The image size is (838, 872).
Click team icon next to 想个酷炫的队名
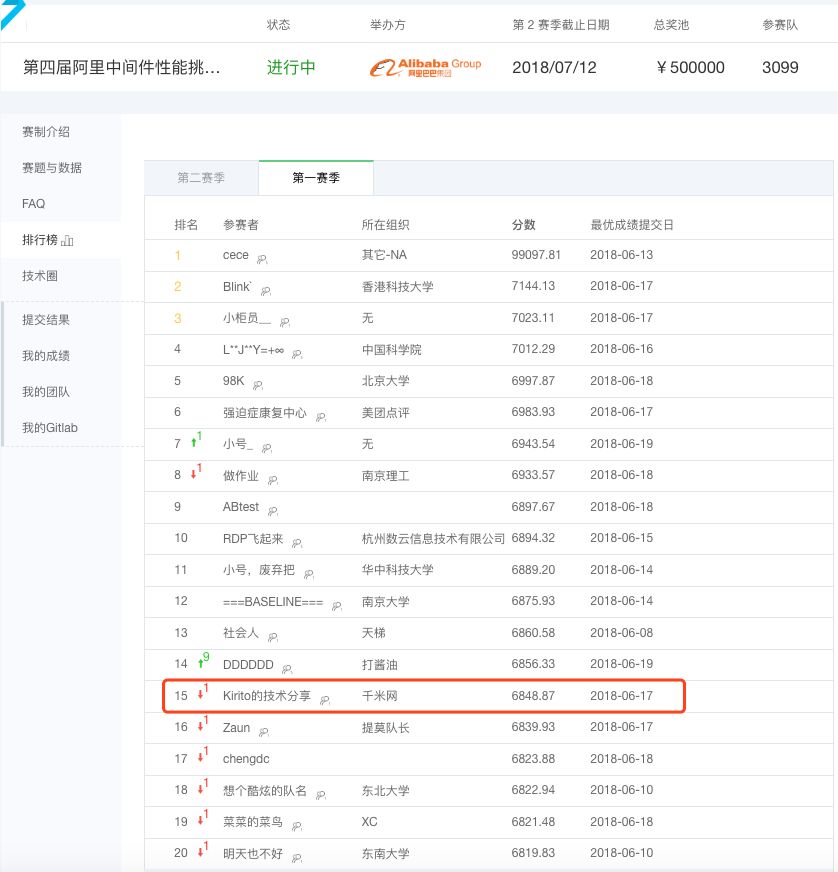[321, 795]
